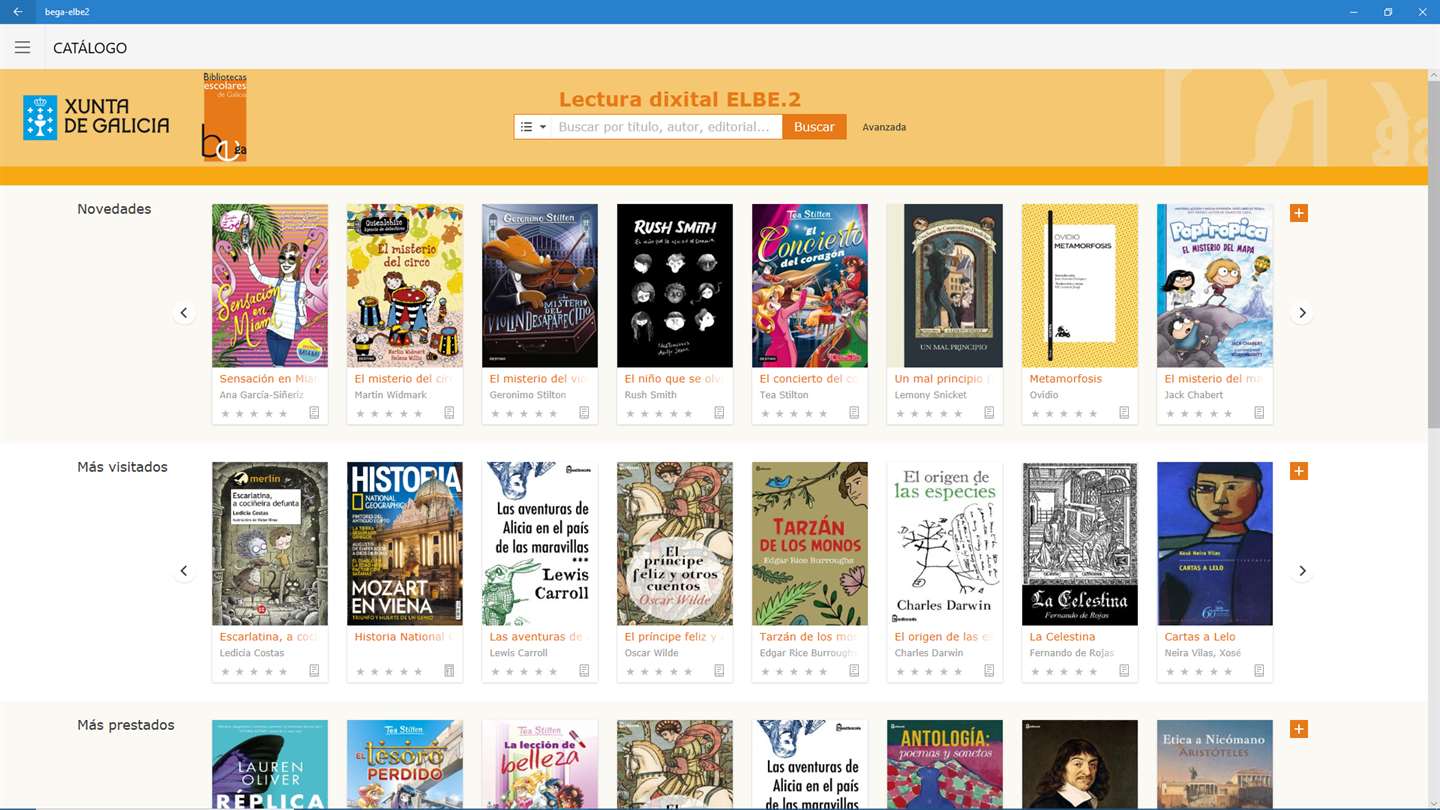This screenshot has width=1440, height=810.
Task: Show next books in the Más visitados carousel
Action: coord(1302,571)
